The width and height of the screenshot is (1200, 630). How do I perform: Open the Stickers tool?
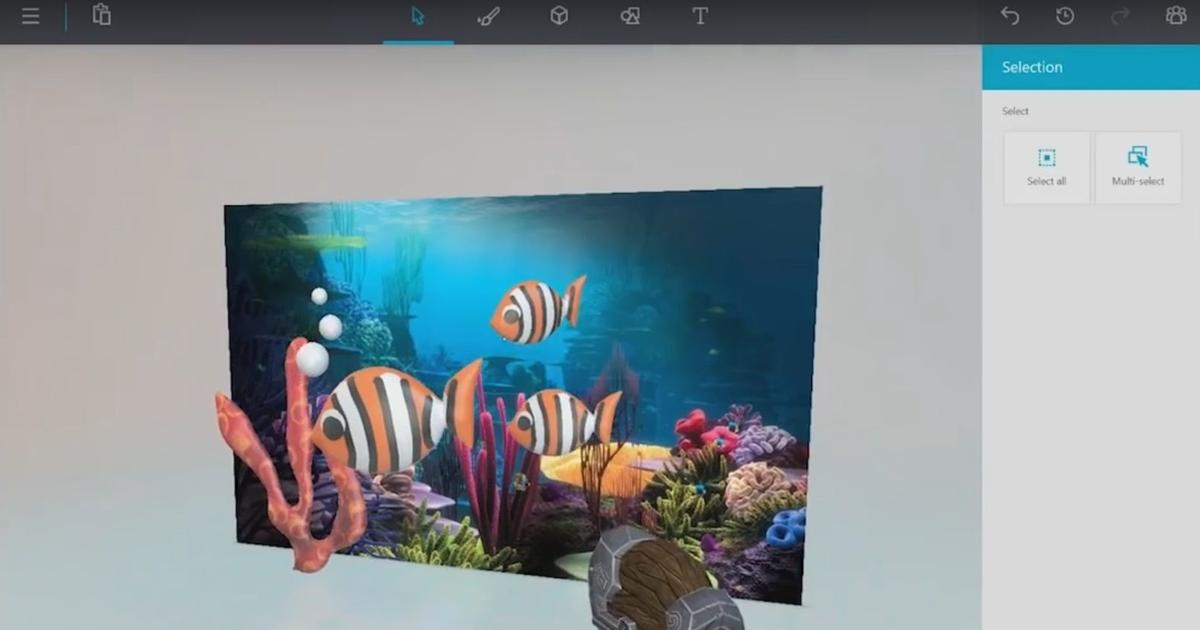(629, 16)
